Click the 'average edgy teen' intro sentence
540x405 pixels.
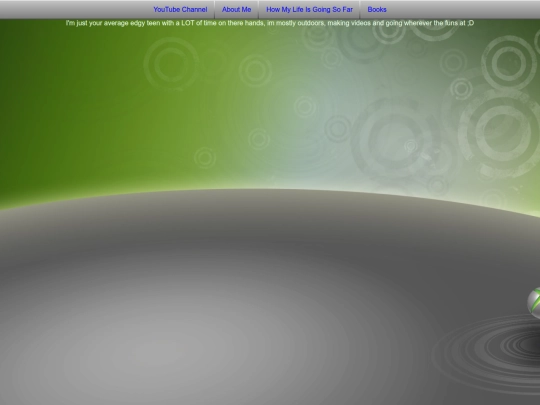[270, 23]
